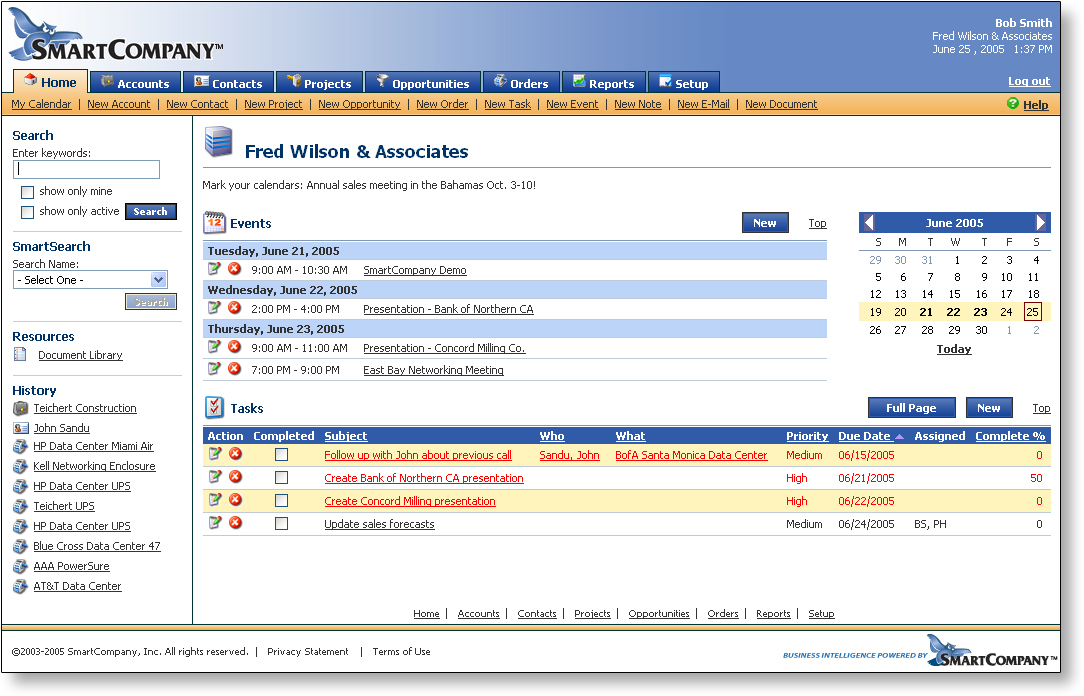The height and width of the screenshot is (696, 1084).
Task: Mark 'Create Bank of Northern CA presentation' completed
Action: pyautogui.click(x=281, y=478)
